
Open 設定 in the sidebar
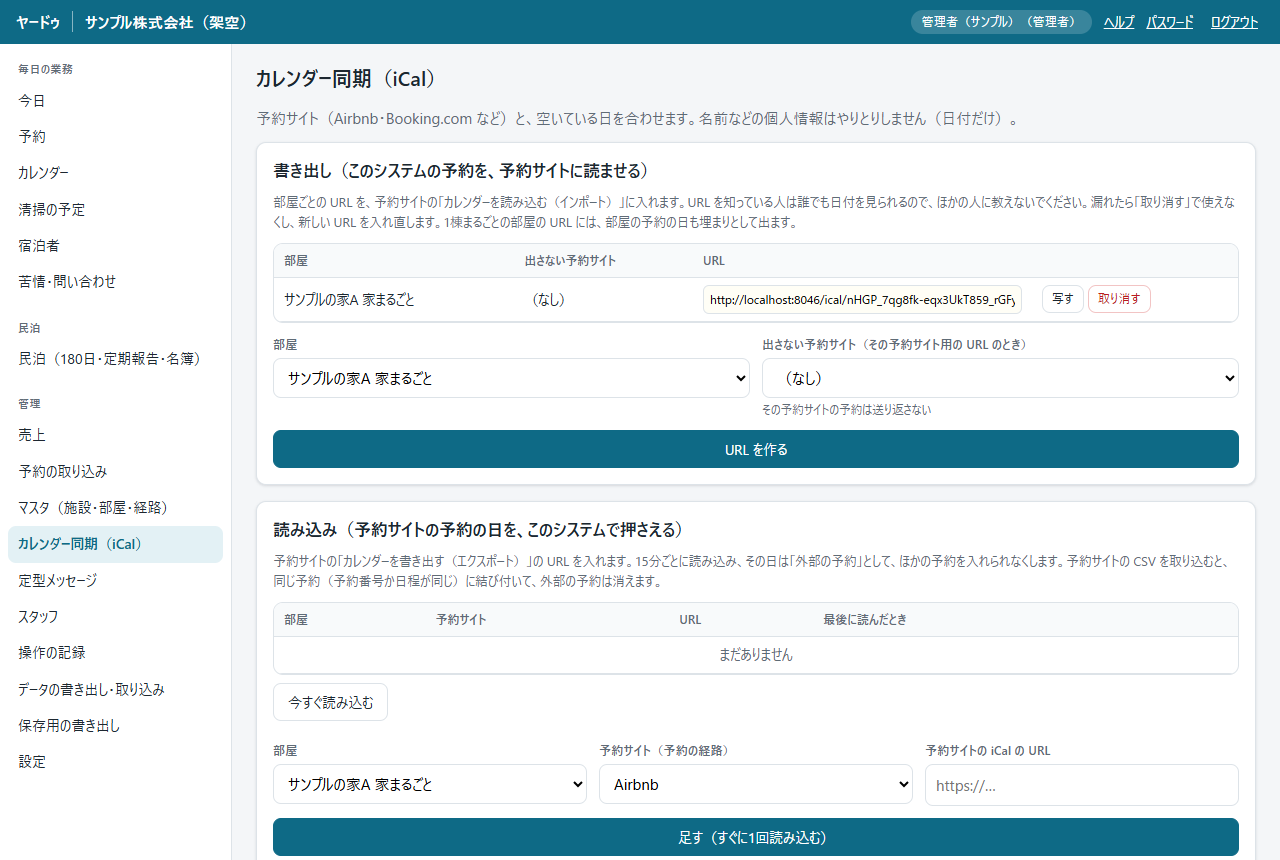[x=115, y=761]
